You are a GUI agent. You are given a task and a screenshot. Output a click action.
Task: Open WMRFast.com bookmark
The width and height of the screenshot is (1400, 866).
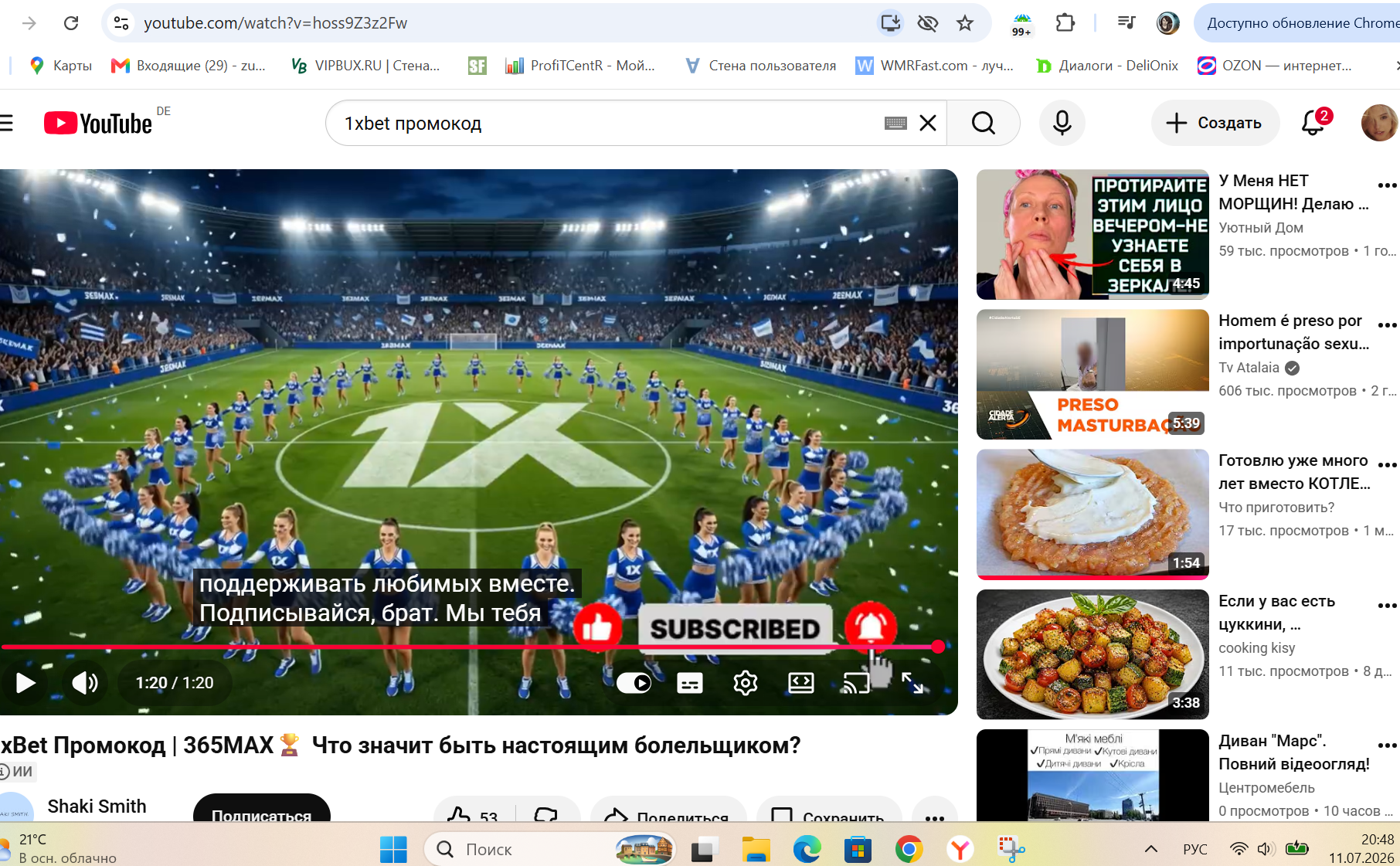pyautogui.click(x=935, y=66)
